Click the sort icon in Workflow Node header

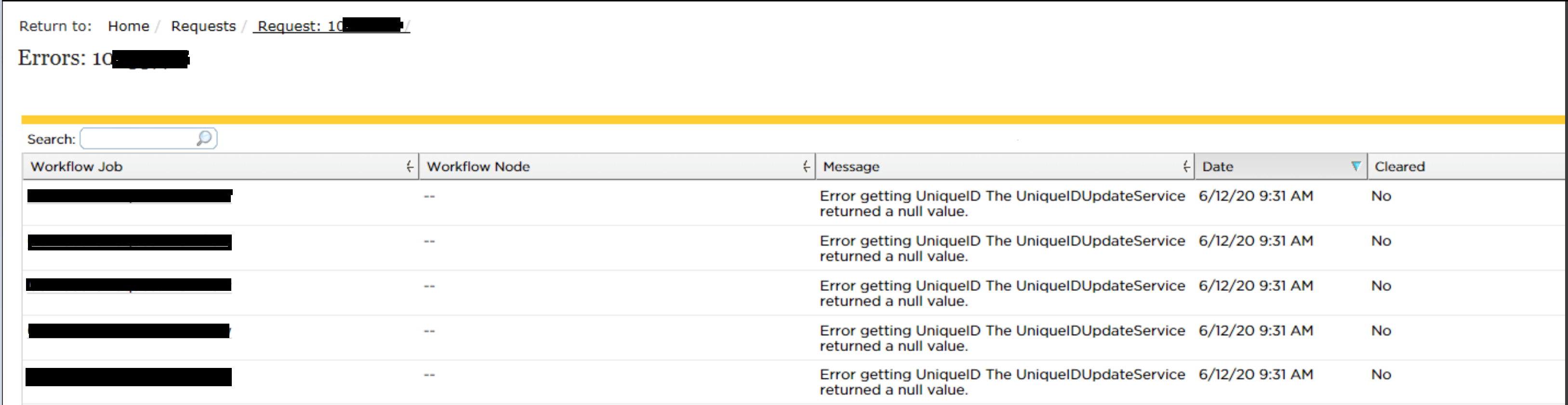tap(806, 167)
